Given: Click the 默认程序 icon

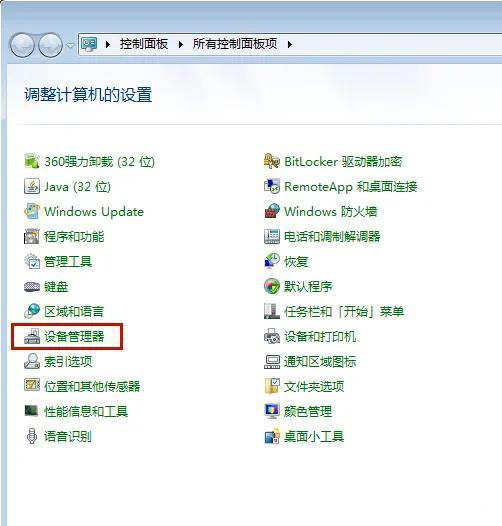Looking at the screenshot, I should 272,286.
